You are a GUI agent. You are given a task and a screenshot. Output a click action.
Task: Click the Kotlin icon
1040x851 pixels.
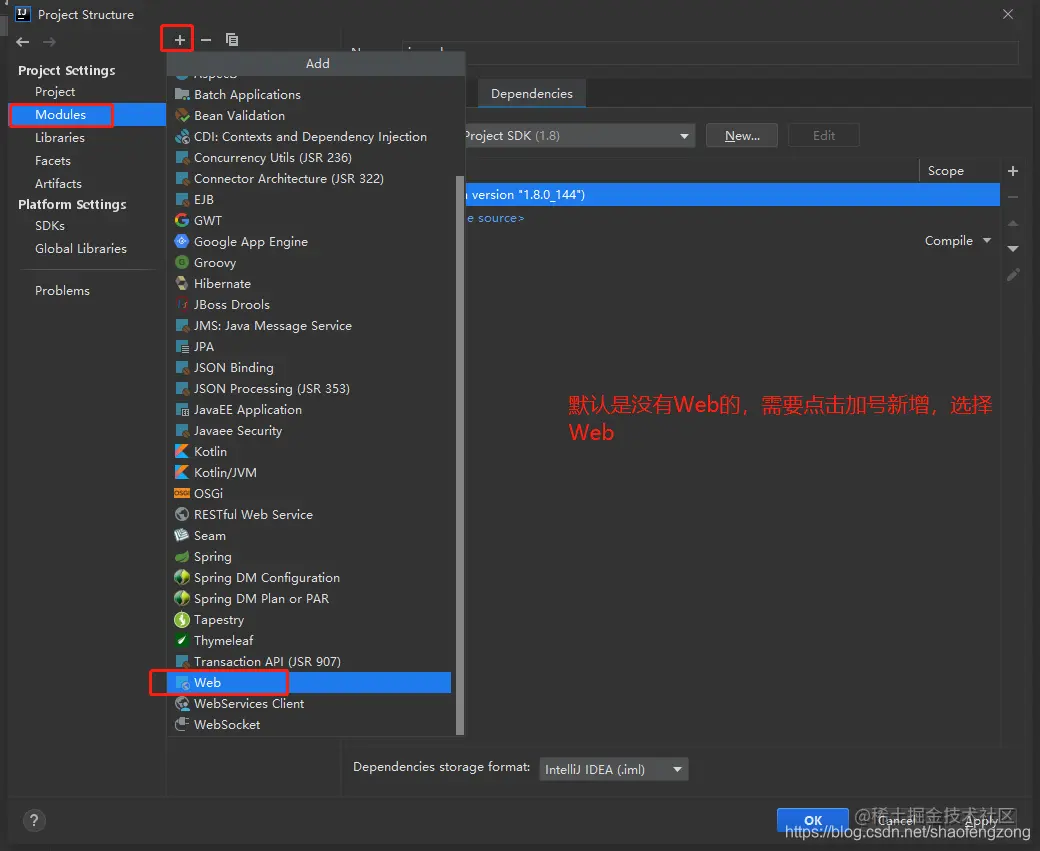point(182,451)
